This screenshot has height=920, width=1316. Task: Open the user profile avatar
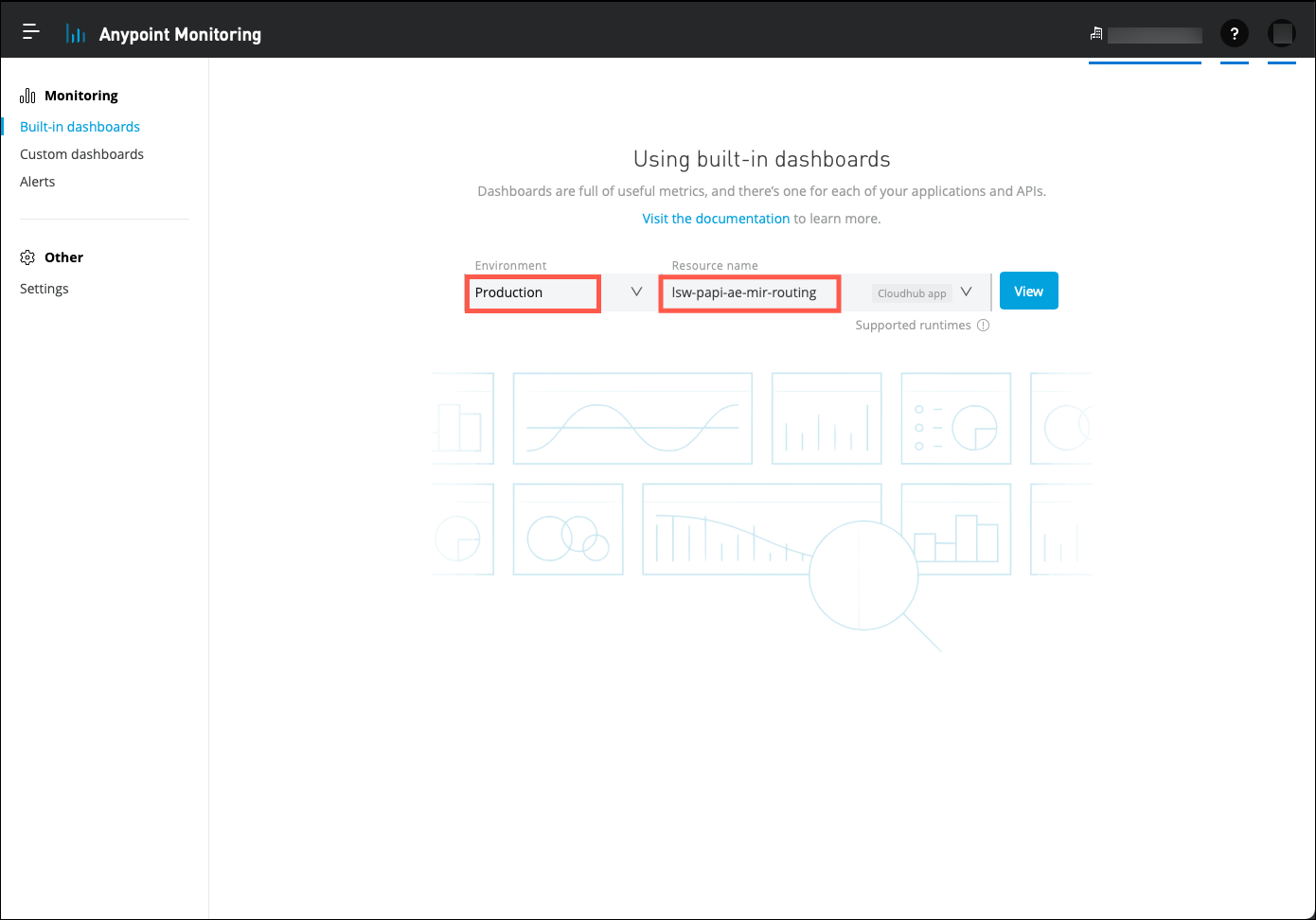[x=1281, y=34]
